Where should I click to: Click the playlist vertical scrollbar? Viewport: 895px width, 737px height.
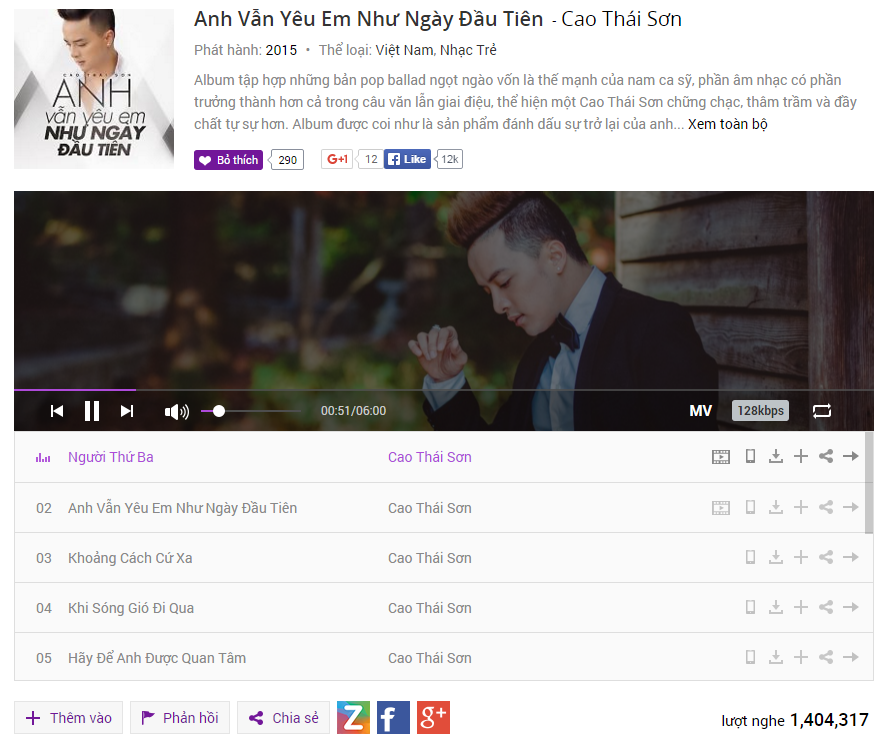pyautogui.click(x=869, y=483)
